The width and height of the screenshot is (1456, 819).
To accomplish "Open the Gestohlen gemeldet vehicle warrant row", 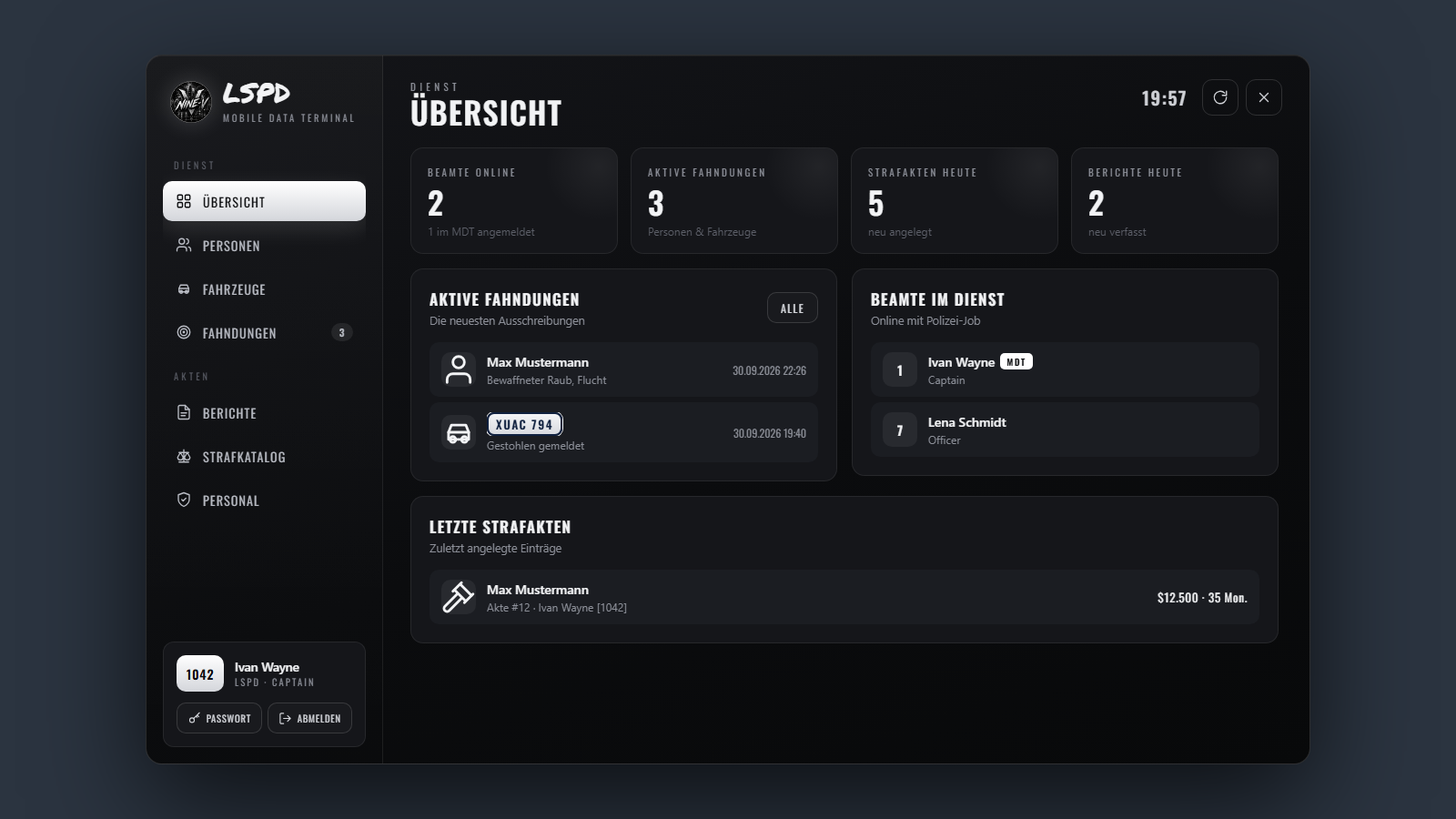I will point(623,432).
